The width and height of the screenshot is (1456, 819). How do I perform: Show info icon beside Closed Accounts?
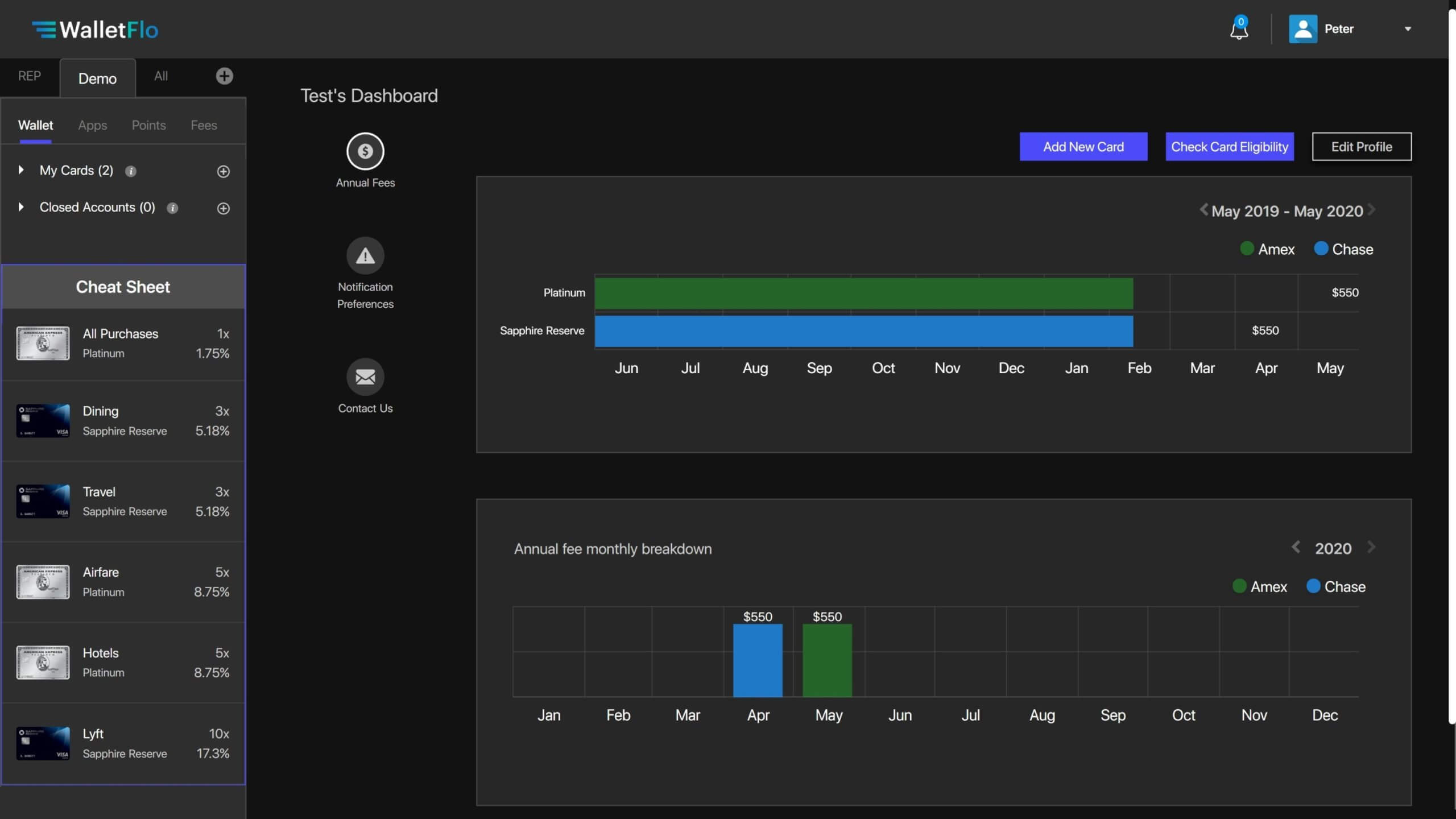click(172, 208)
